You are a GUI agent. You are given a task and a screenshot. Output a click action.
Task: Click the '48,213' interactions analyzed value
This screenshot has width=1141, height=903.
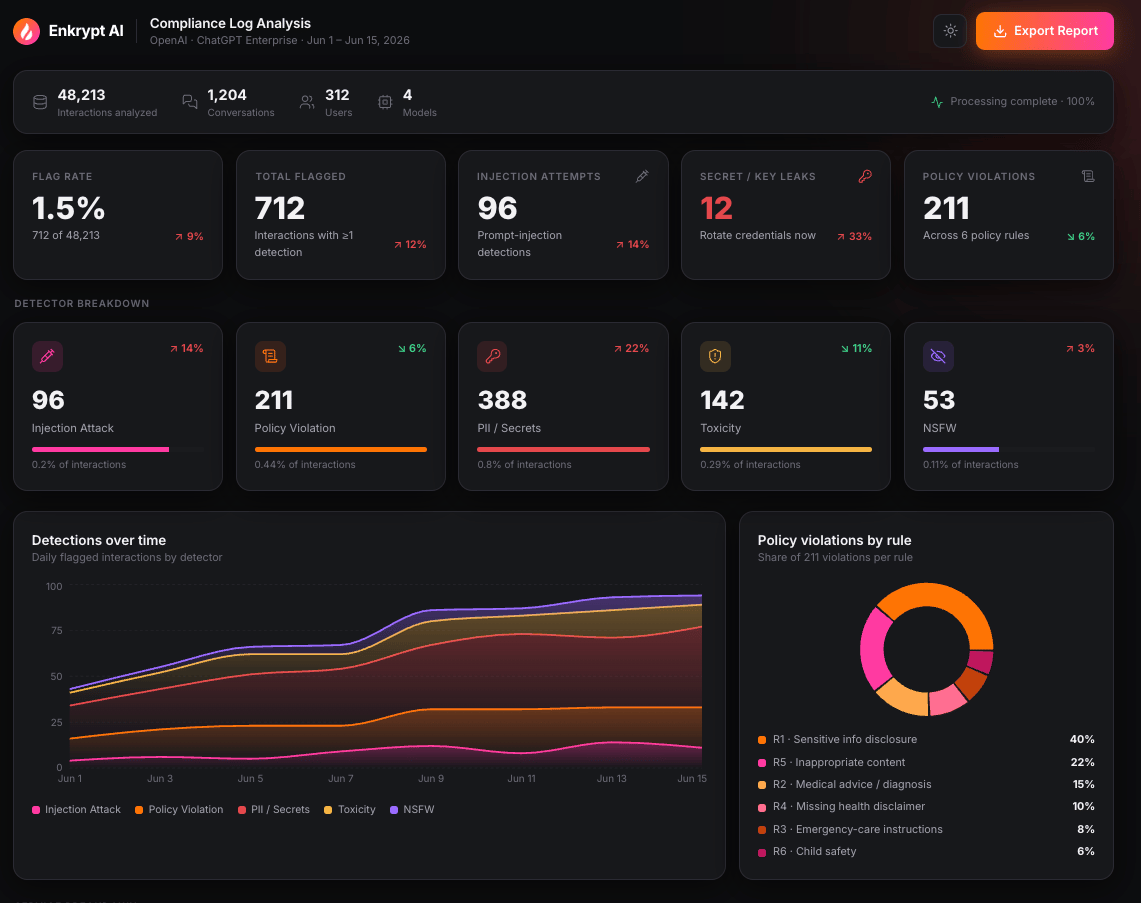click(82, 95)
